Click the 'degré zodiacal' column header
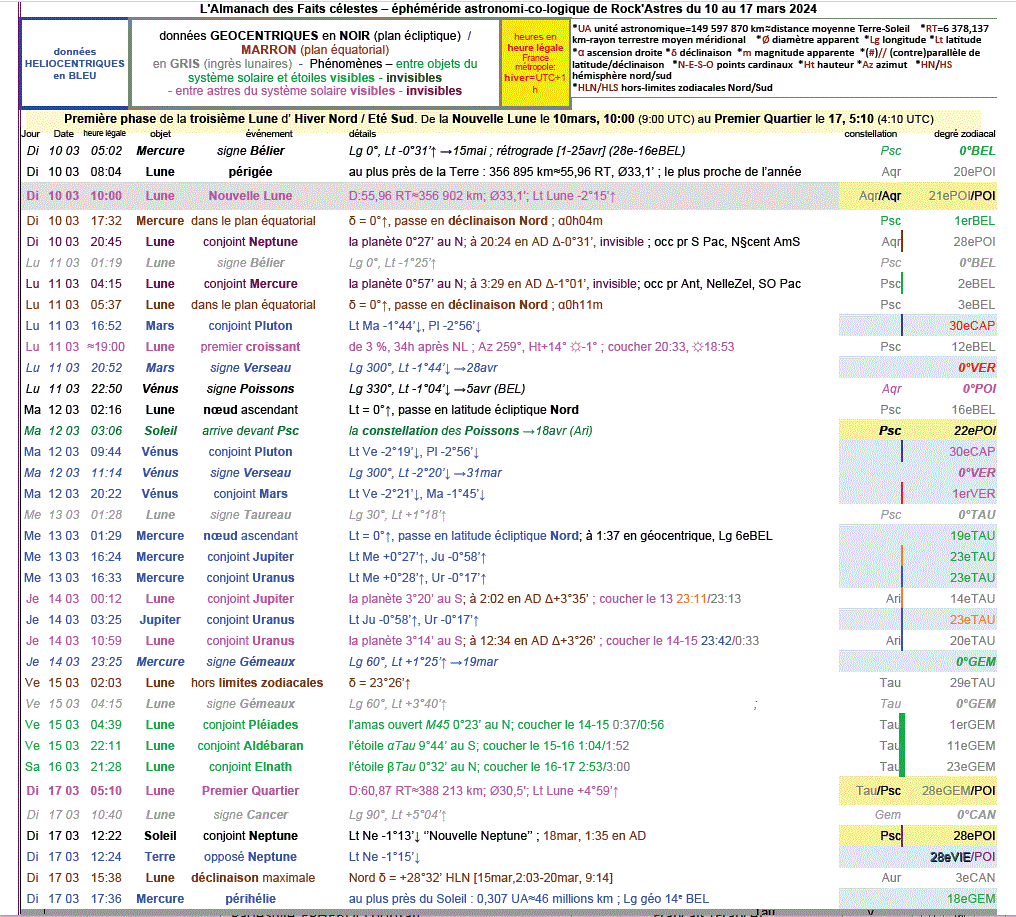Viewport: 1016px width, 917px height. pyautogui.click(x=964, y=133)
